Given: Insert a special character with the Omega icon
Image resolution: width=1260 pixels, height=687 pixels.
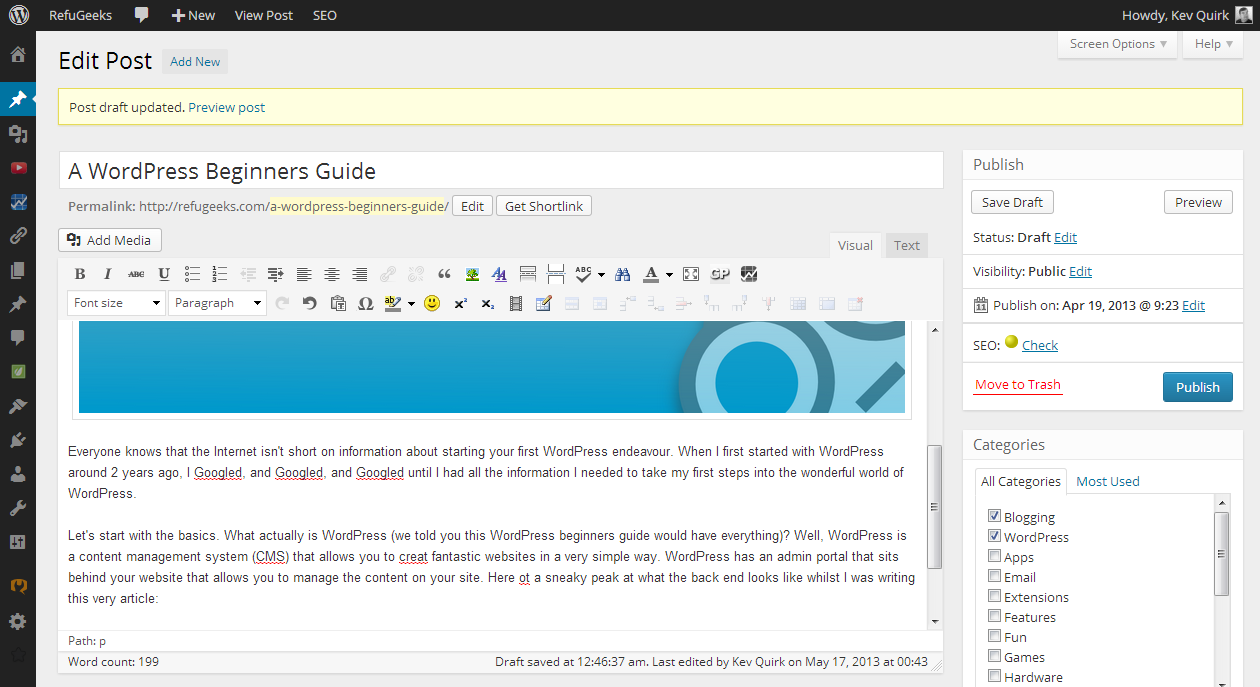Looking at the screenshot, I should click(x=365, y=303).
